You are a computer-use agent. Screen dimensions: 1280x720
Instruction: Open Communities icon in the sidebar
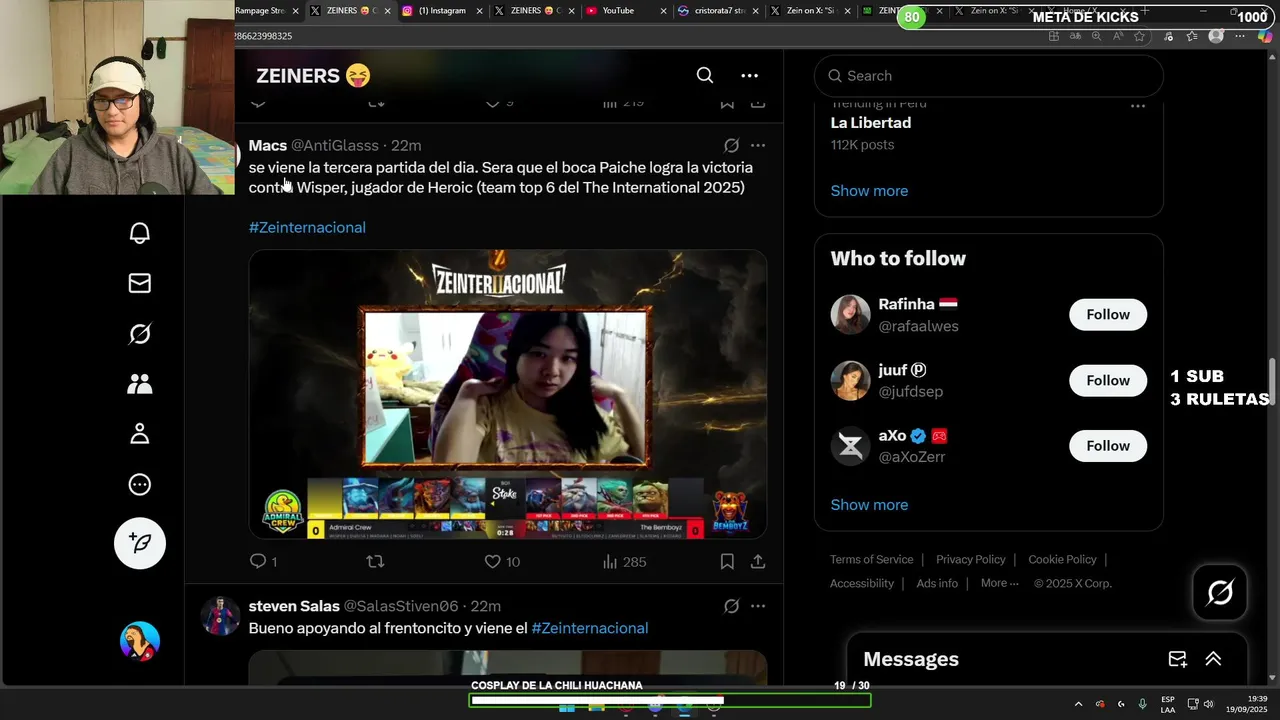pyautogui.click(x=140, y=384)
